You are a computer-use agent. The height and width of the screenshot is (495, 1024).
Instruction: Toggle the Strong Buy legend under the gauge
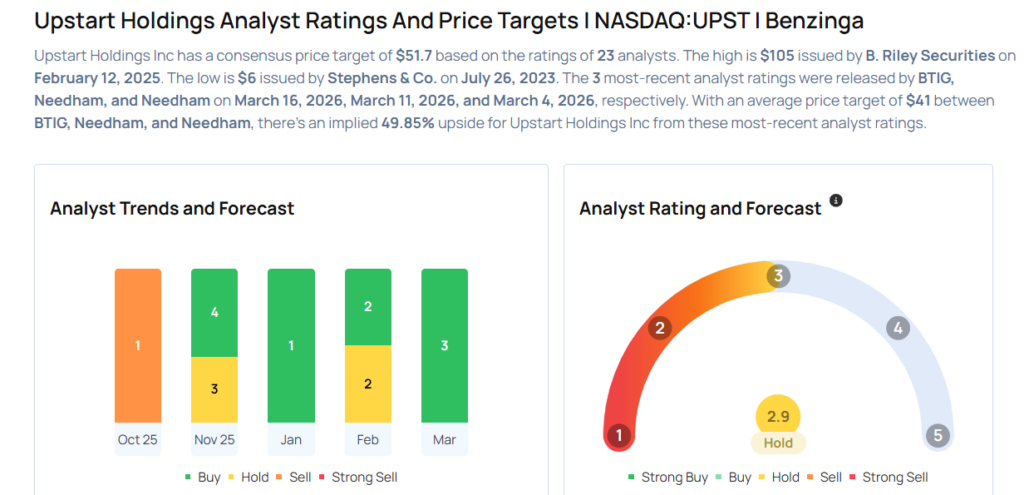(x=669, y=477)
